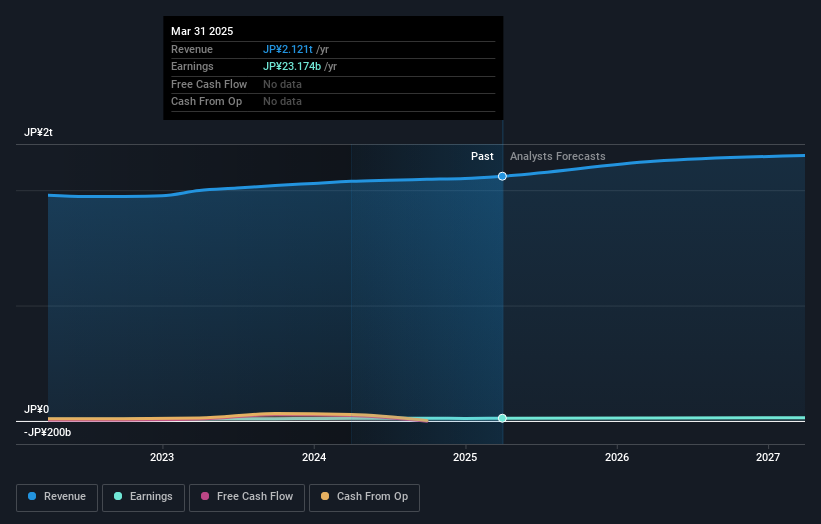Select the revenue data point at Mar 2025
The image size is (821, 524).
point(502,176)
